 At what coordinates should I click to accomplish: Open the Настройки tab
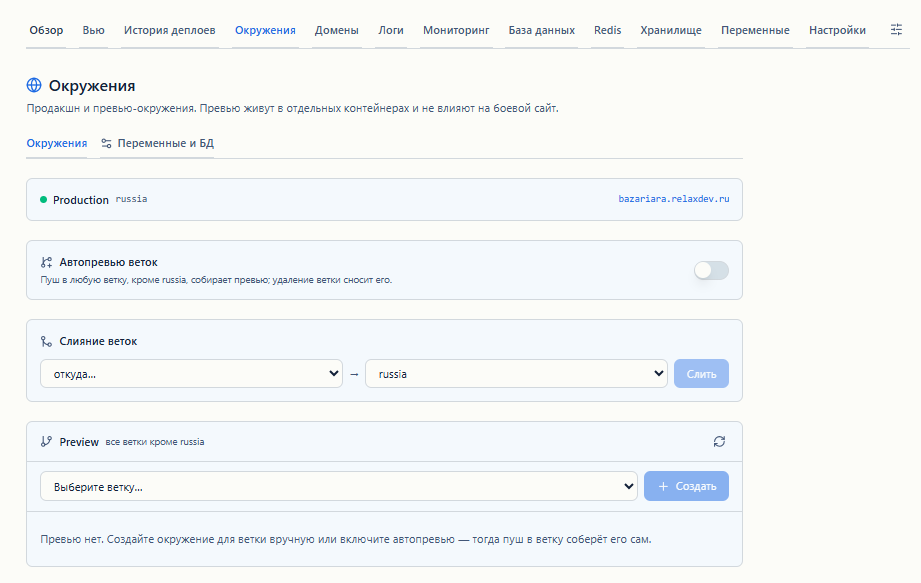[x=837, y=30]
